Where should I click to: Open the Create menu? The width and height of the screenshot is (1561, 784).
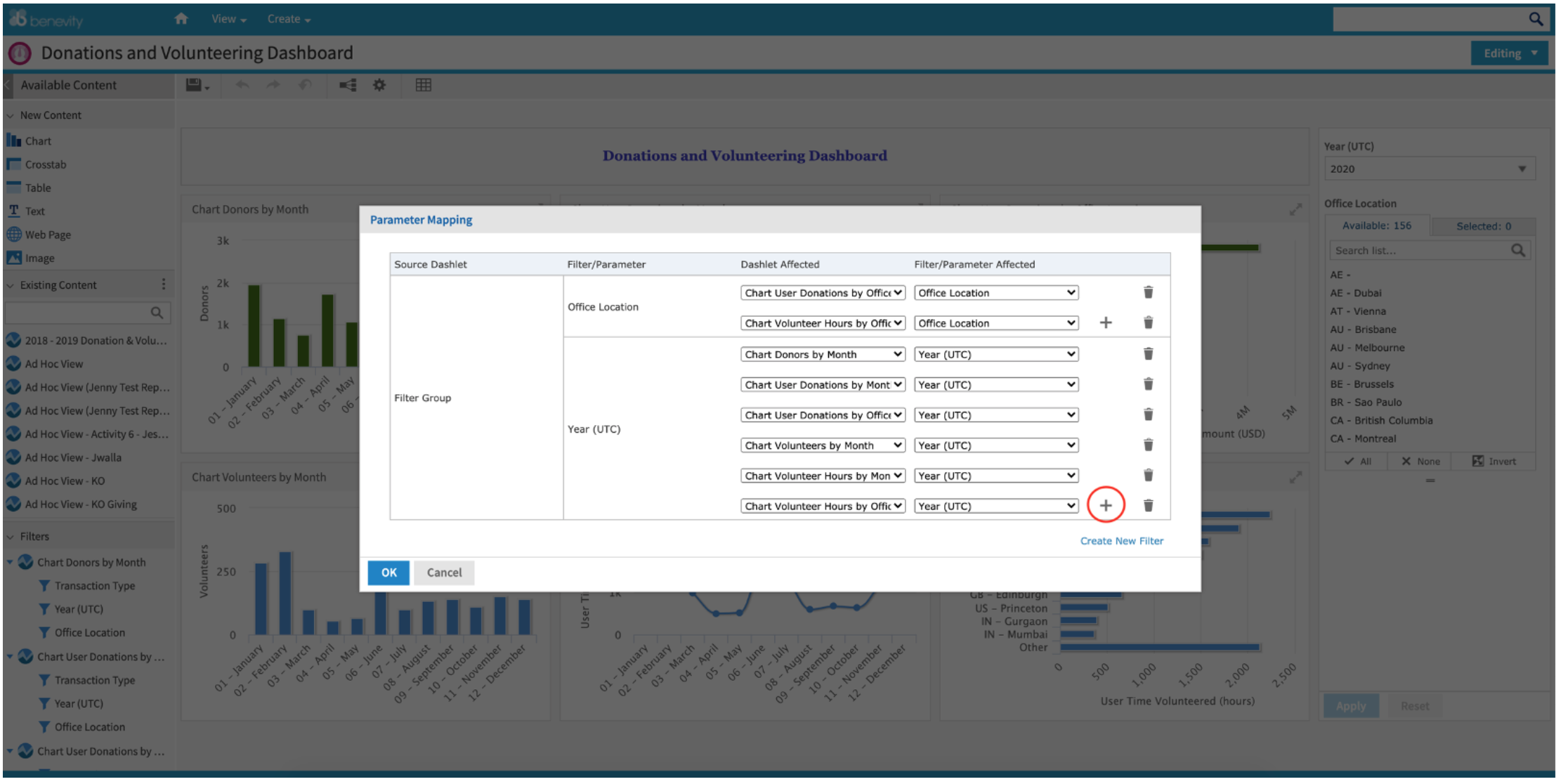[289, 19]
